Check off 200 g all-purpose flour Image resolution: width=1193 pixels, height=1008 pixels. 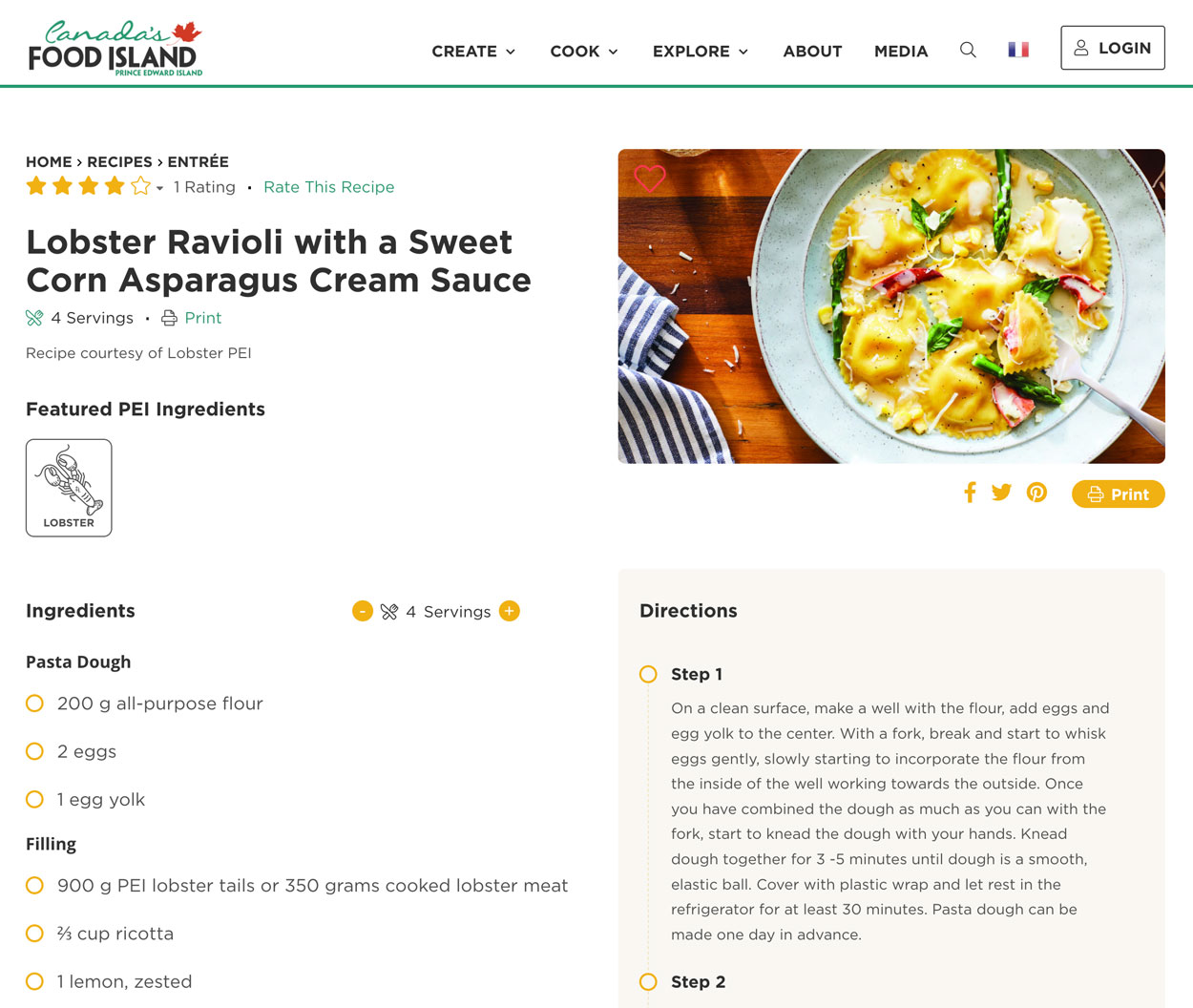click(35, 703)
